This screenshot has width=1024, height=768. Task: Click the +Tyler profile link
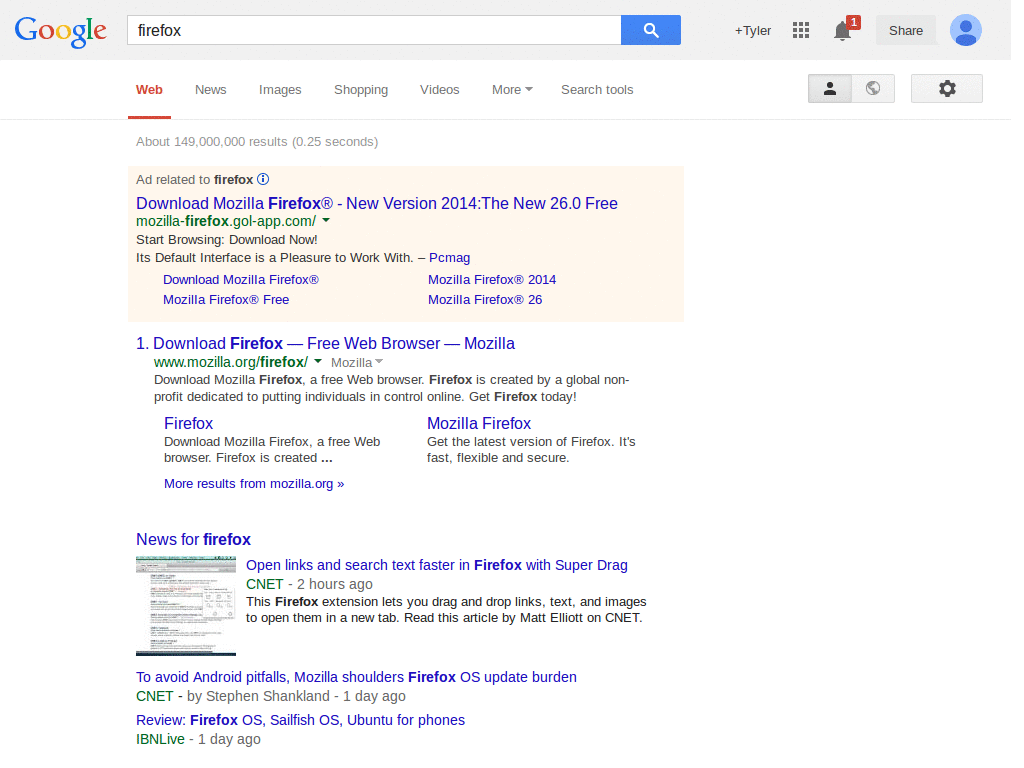point(752,31)
